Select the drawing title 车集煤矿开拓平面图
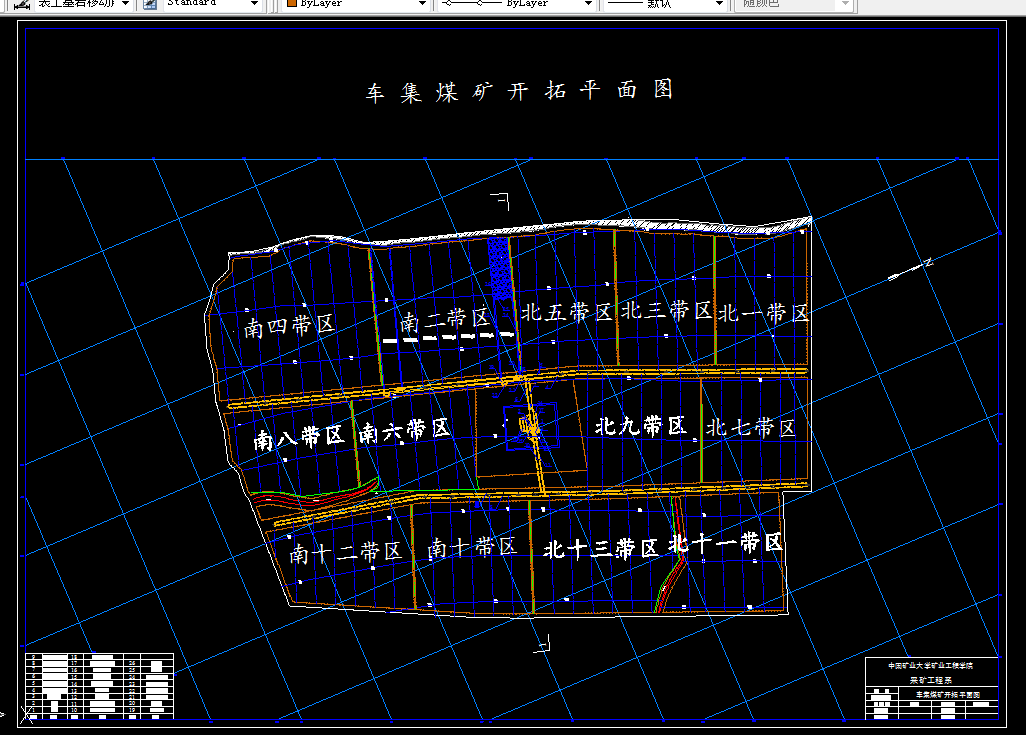This screenshot has width=1026, height=735. click(x=521, y=89)
